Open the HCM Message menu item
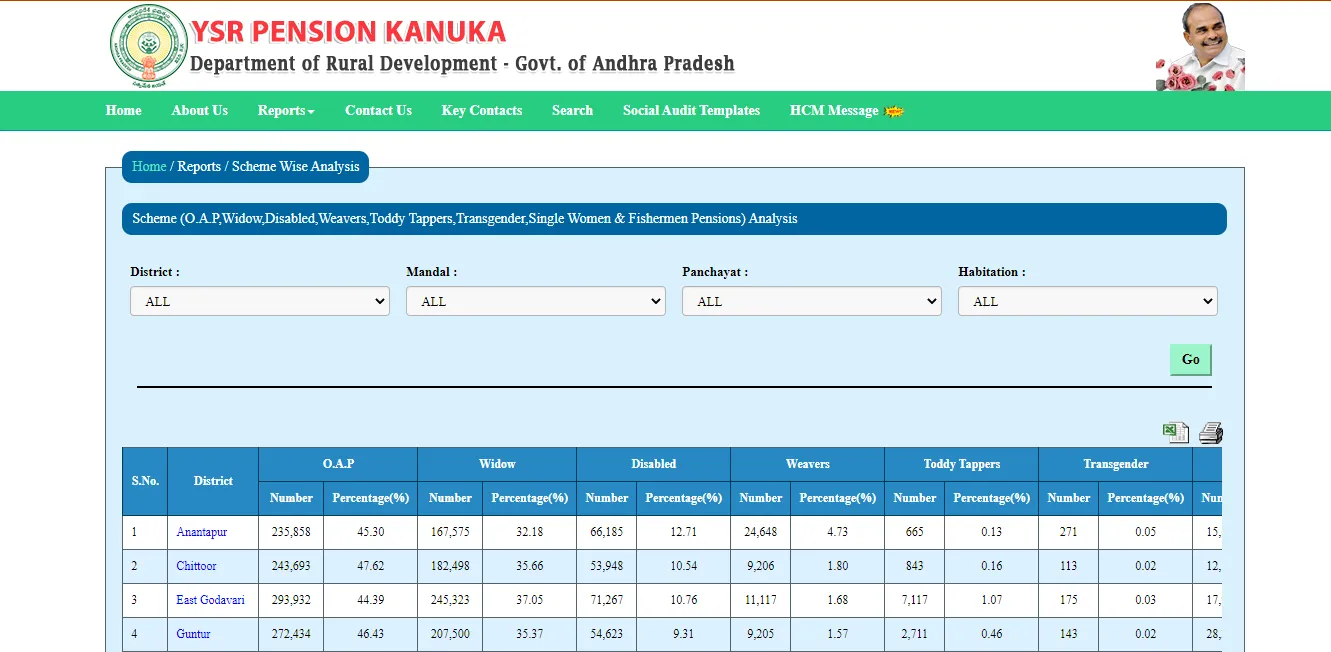This screenshot has height=652, width=1331. click(x=834, y=111)
